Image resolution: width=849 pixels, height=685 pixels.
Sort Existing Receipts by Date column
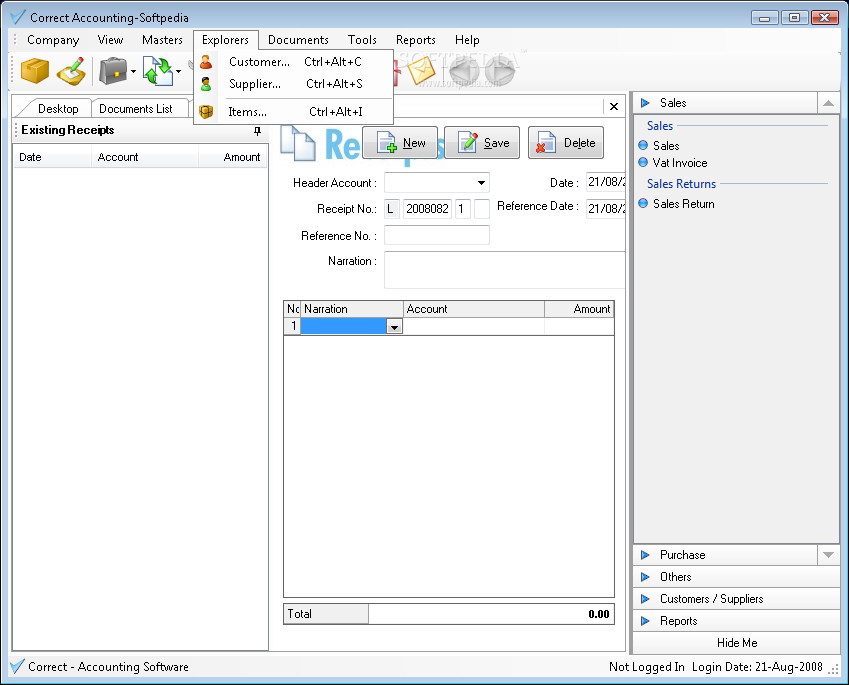click(52, 157)
